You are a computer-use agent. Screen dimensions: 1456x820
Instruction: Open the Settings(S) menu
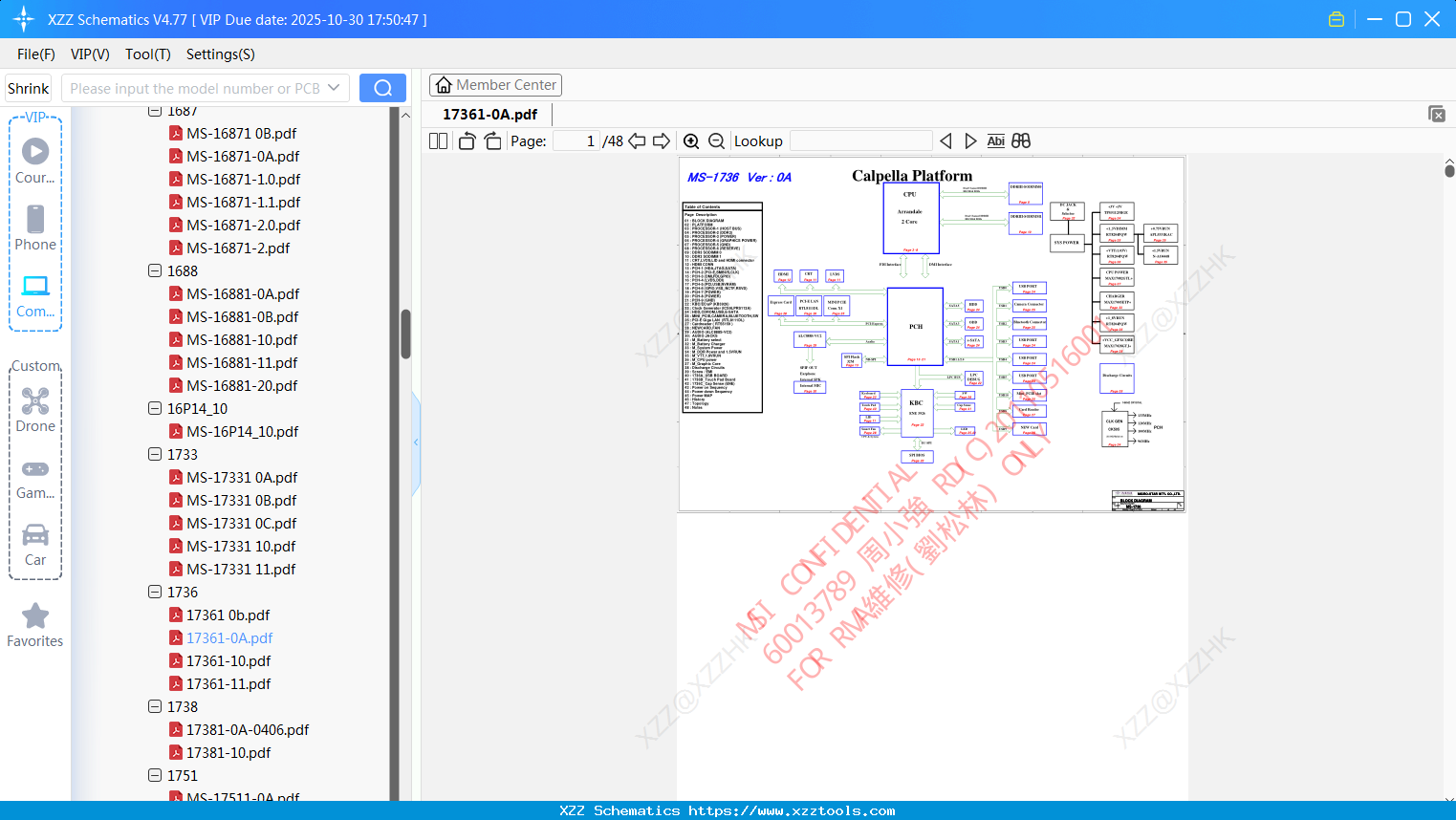click(x=221, y=54)
